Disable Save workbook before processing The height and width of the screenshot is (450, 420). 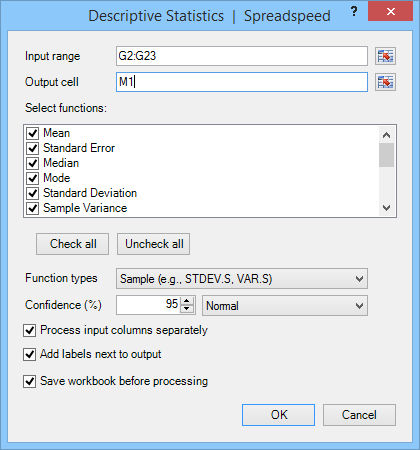click(30, 381)
